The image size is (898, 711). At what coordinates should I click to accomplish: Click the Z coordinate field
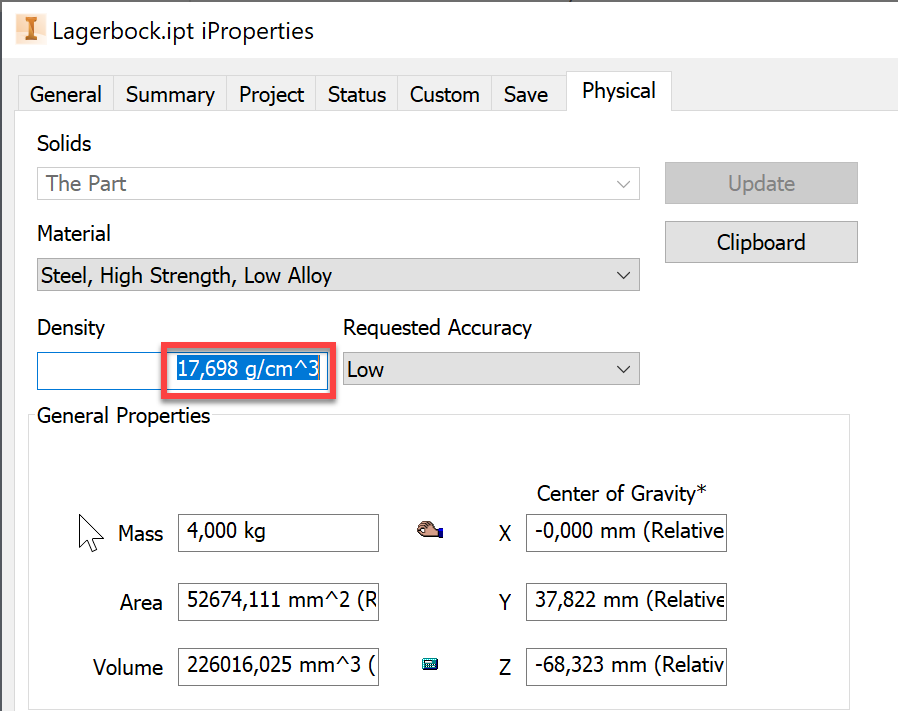(x=626, y=666)
